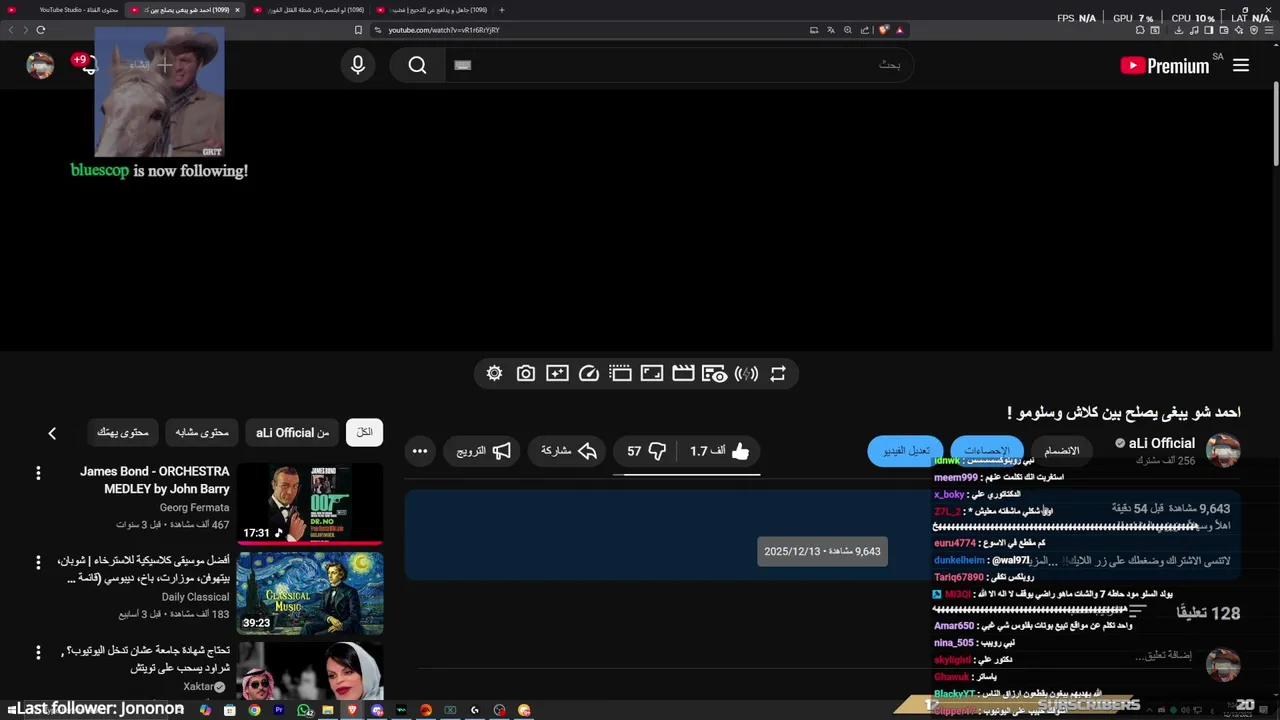Go to YouTube Premium home logo
The image size is (1280, 720).
coord(1165,65)
